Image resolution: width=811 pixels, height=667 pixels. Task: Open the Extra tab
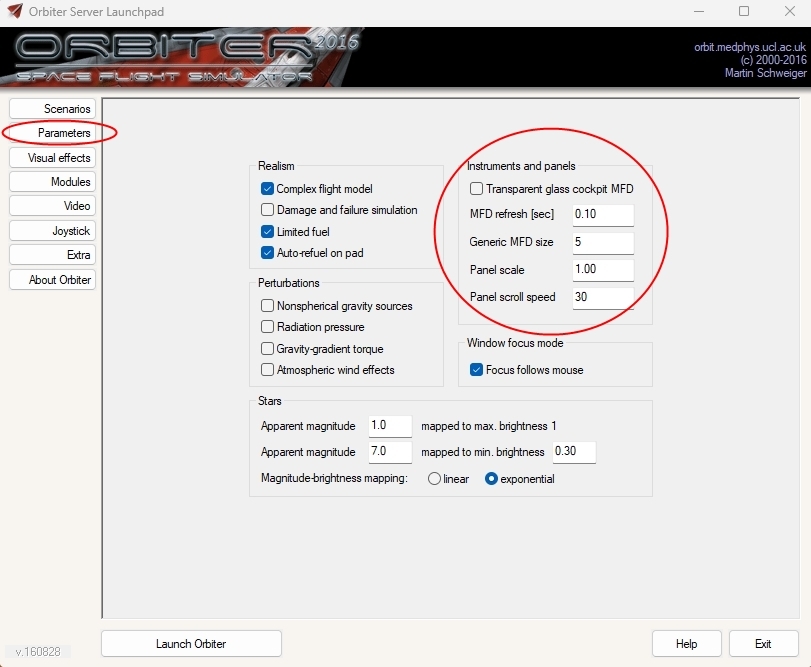(52, 255)
